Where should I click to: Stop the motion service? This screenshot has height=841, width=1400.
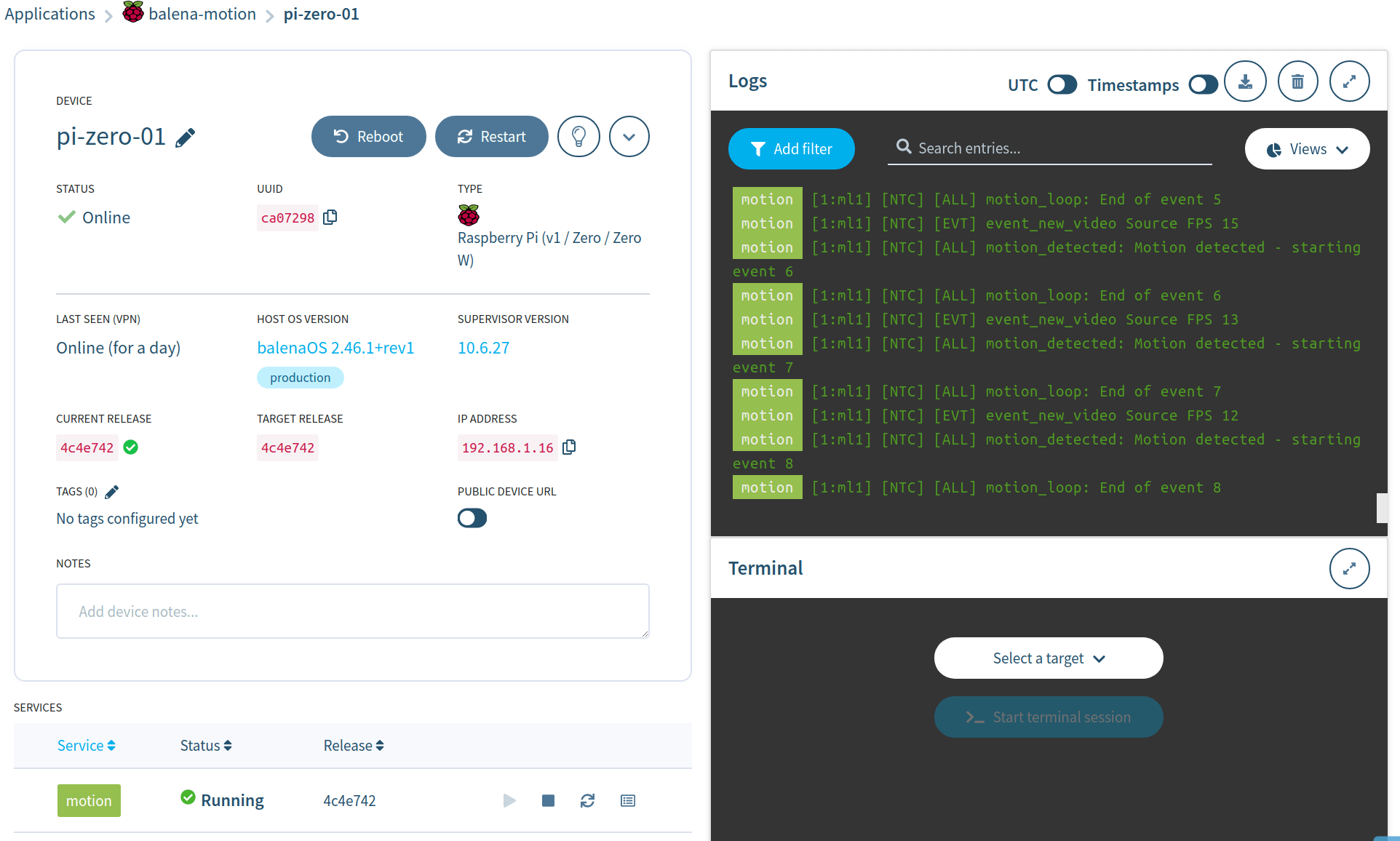[x=548, y=801]
